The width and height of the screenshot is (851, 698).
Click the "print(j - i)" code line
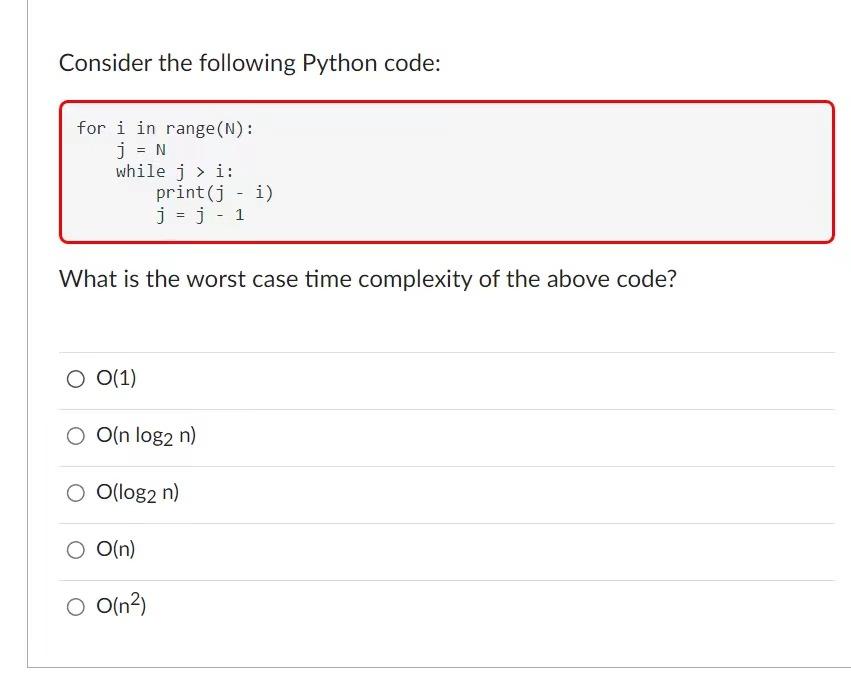(x=214, y=193)
